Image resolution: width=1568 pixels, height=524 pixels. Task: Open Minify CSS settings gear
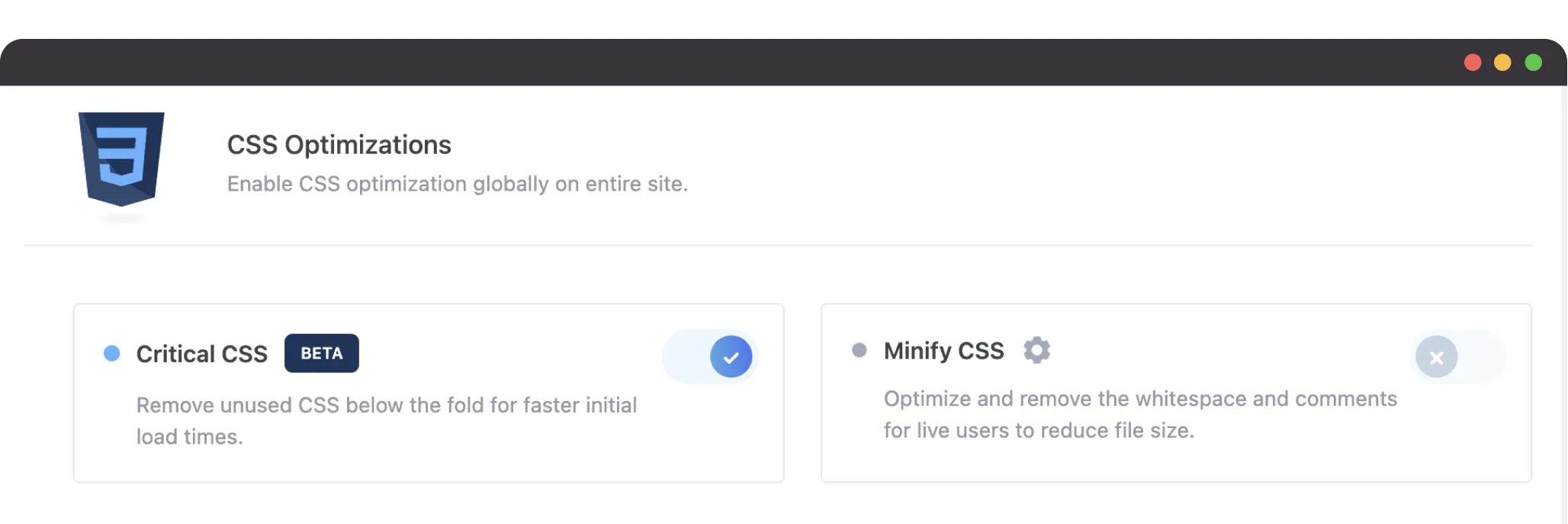coord(1036,350)
